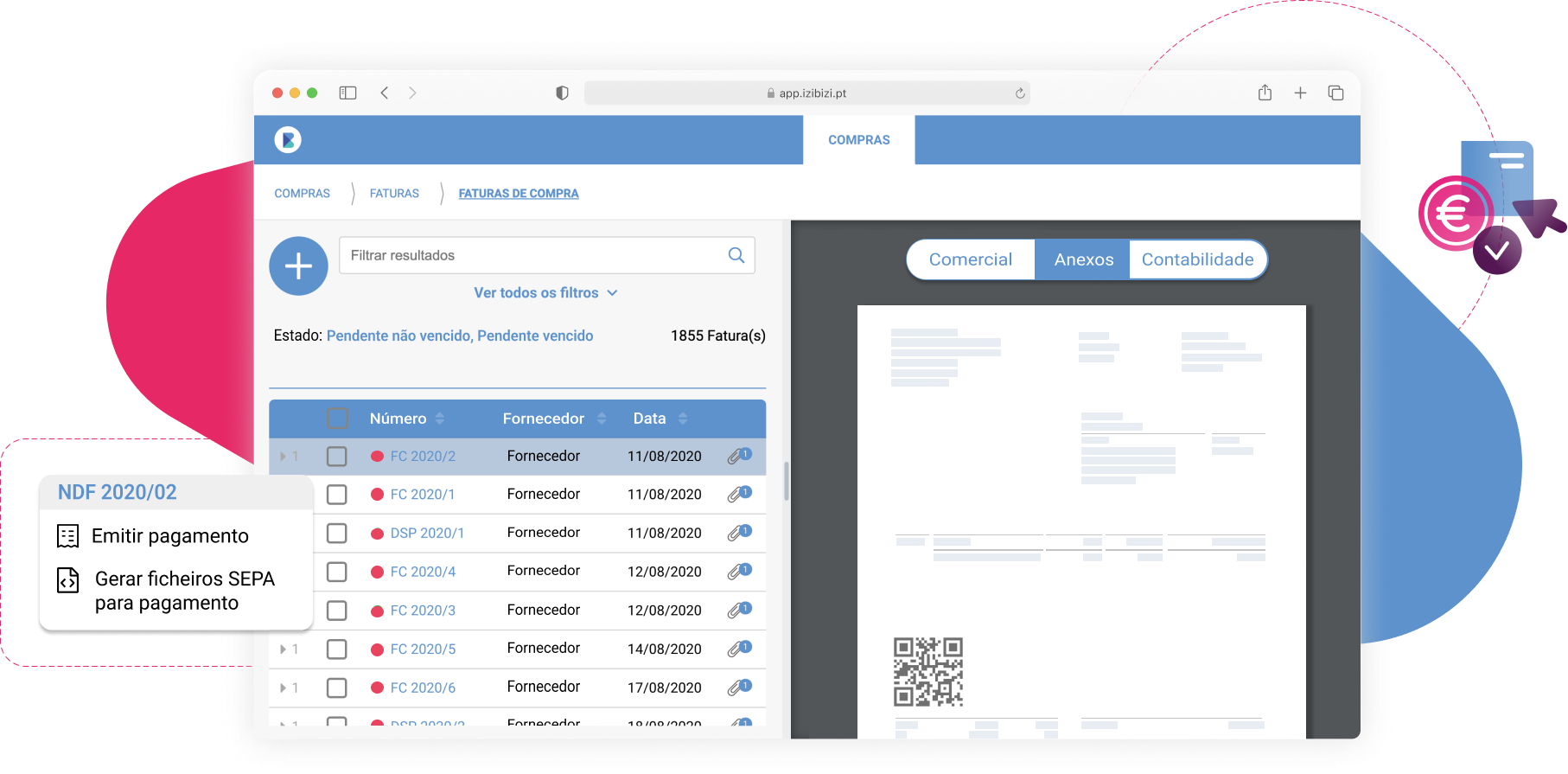
Task: Expand 'Ver todos os filtros' dropdown
Action: point(545,293)
